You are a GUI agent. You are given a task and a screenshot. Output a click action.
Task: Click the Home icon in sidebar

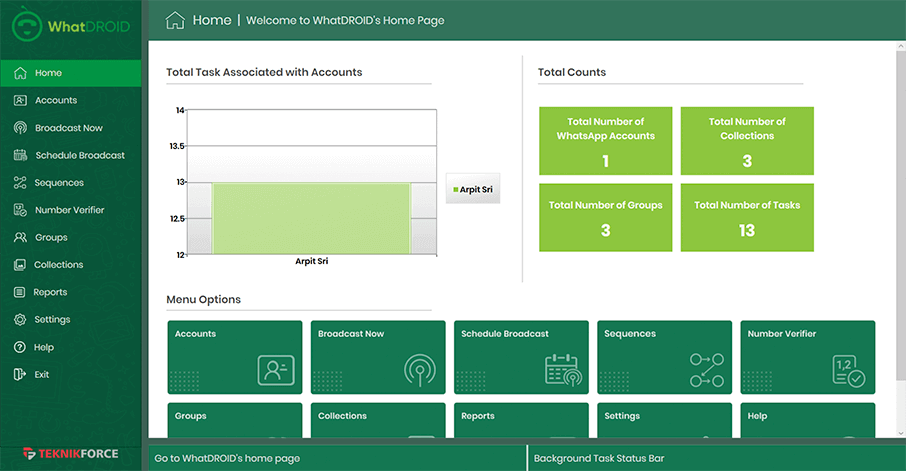[x=20, y=73]
